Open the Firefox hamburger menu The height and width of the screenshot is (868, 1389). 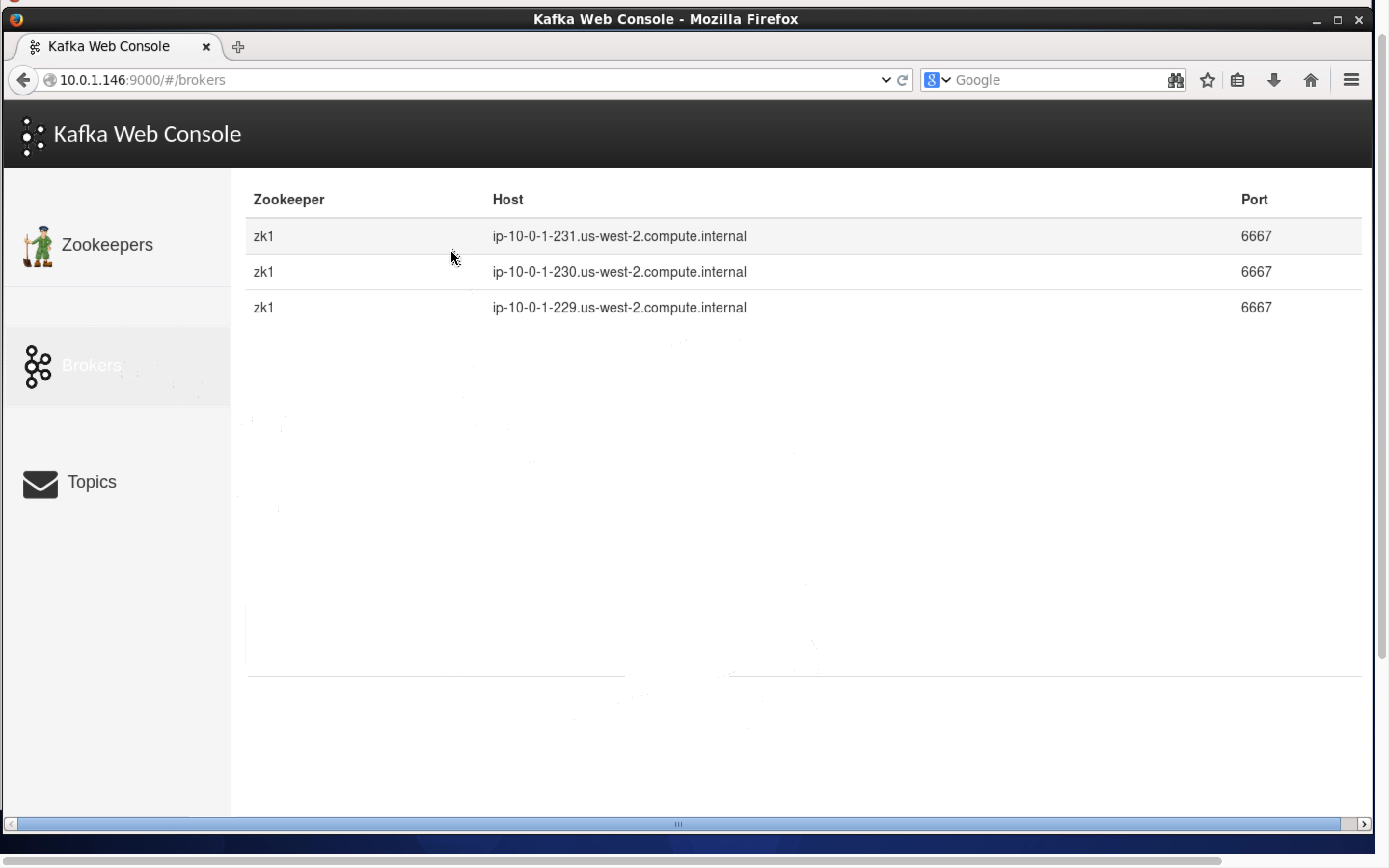coord(1351,80)
